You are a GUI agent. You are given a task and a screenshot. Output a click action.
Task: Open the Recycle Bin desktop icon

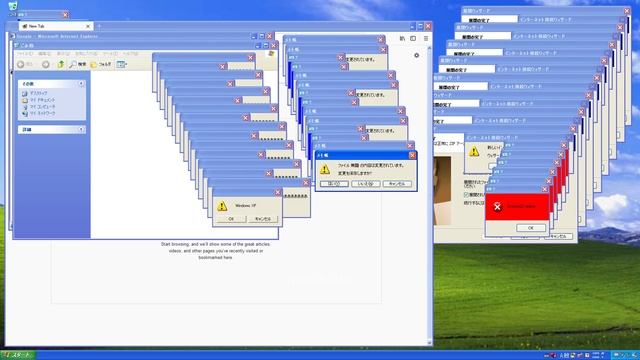[13, 6]
